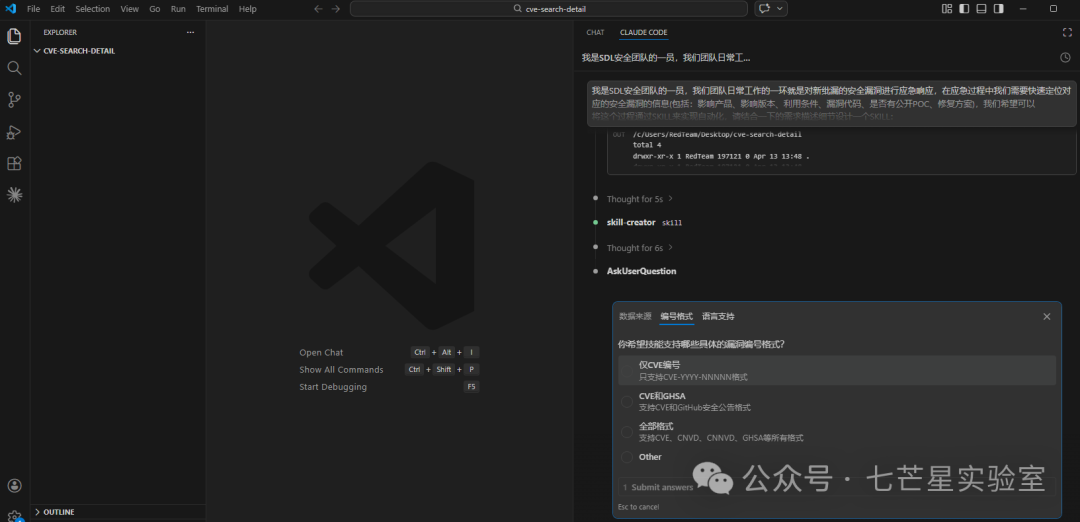Click the Open Chat shortcut link
Image resolution: width=1080 pixels, height=522 pixels.
321,353
